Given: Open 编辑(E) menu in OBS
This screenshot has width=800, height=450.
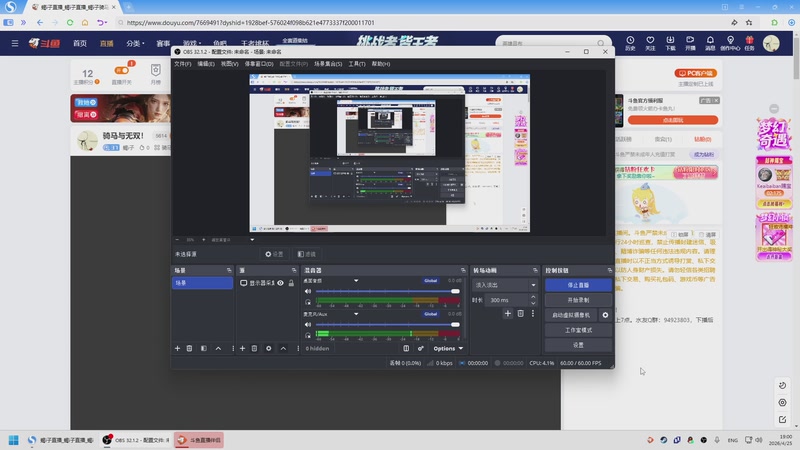Looking at the screenshot, I should tap(206, 64).
